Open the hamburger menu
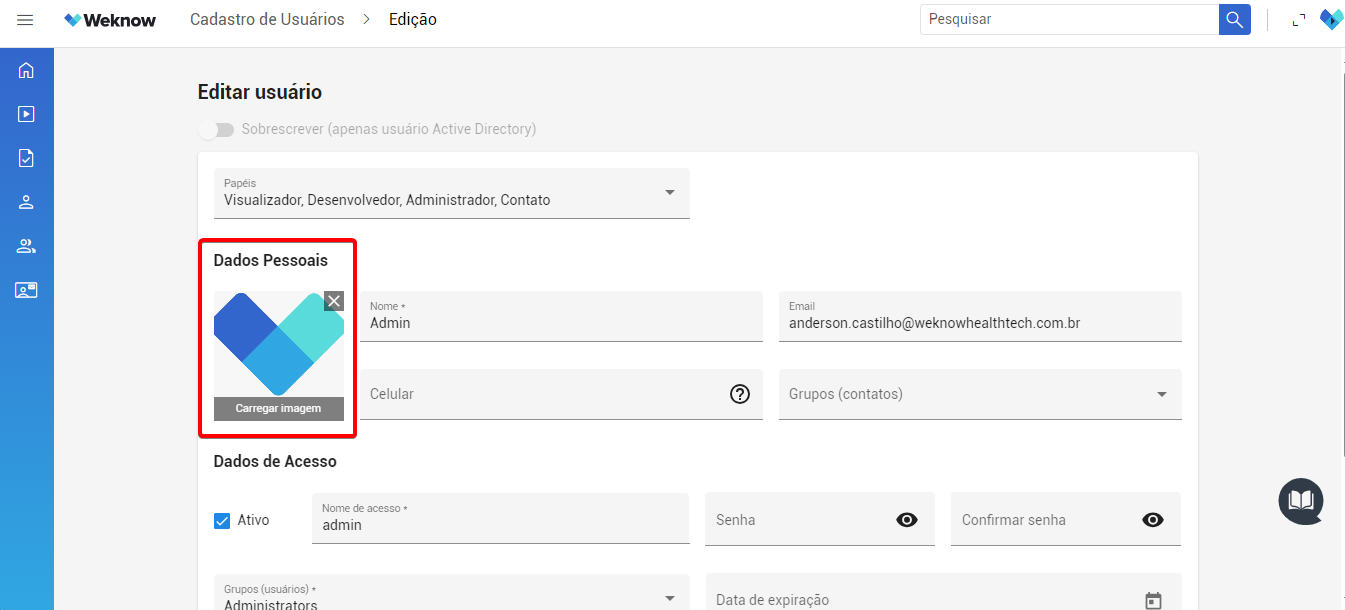The image size is (1345, 610). [x=26, y=20]
